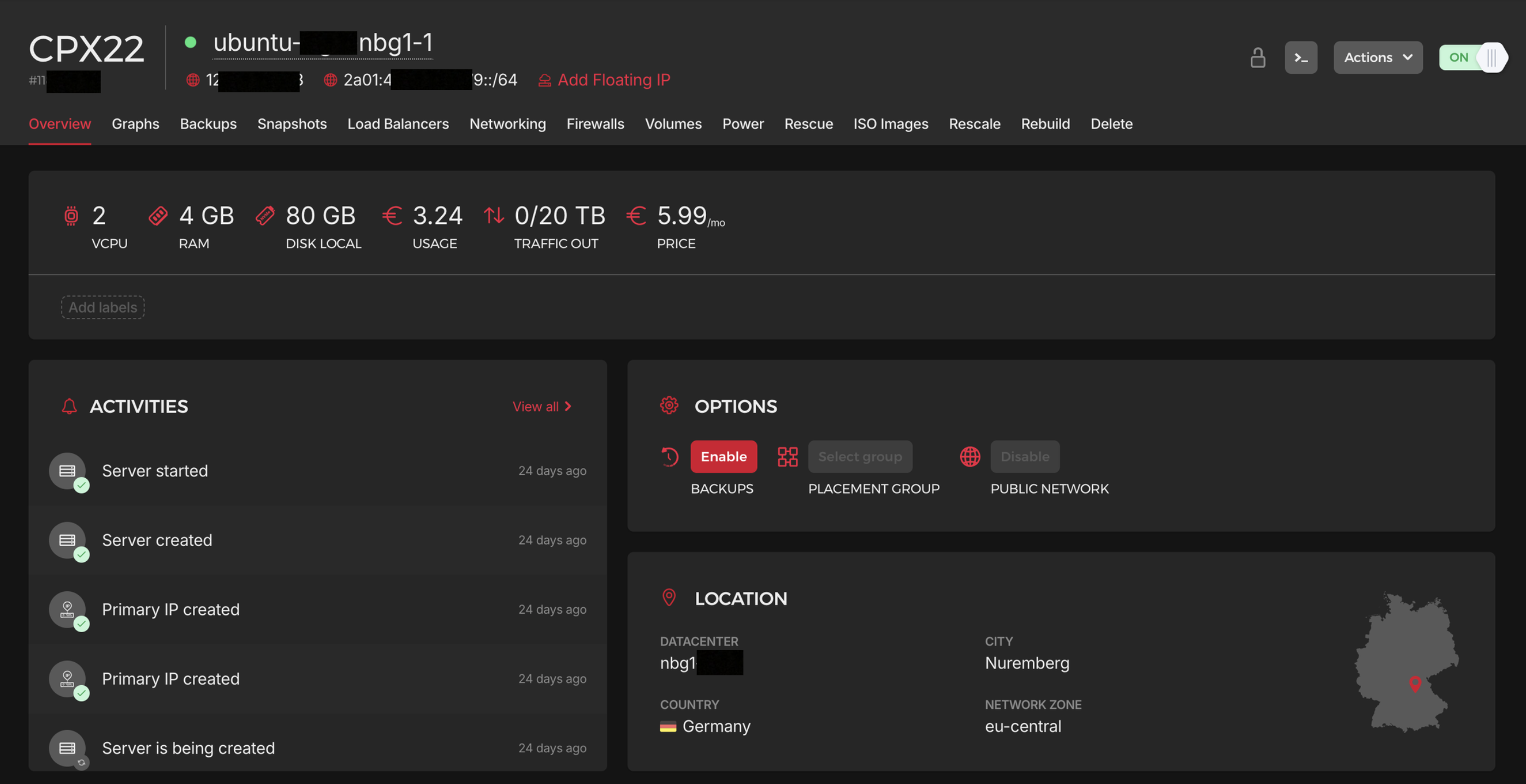This screenshot has width=1526, height=784.
Task: View all server activities
Action: 542,406
